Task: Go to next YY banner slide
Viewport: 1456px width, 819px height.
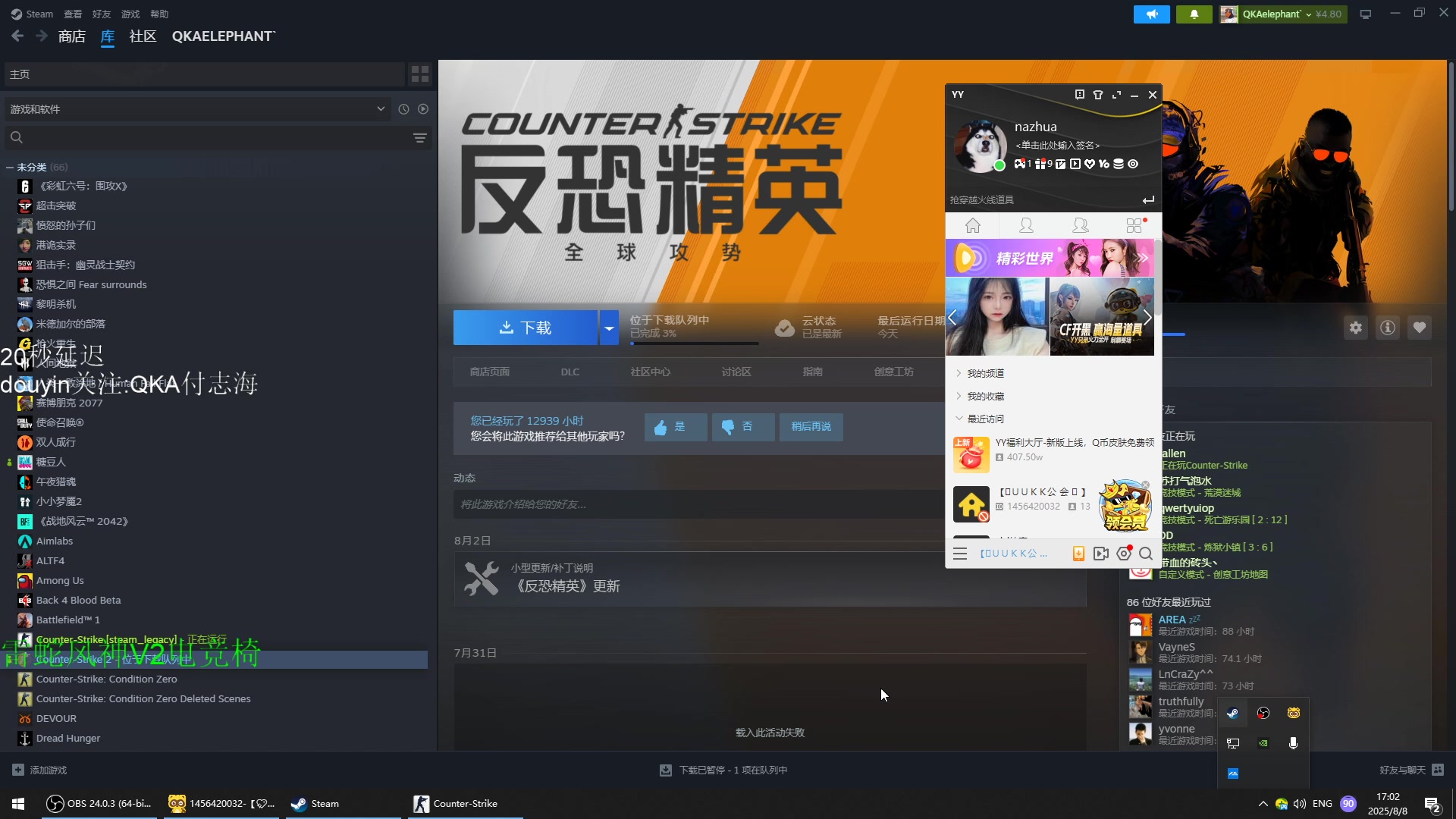Action: click(1147, 318)
